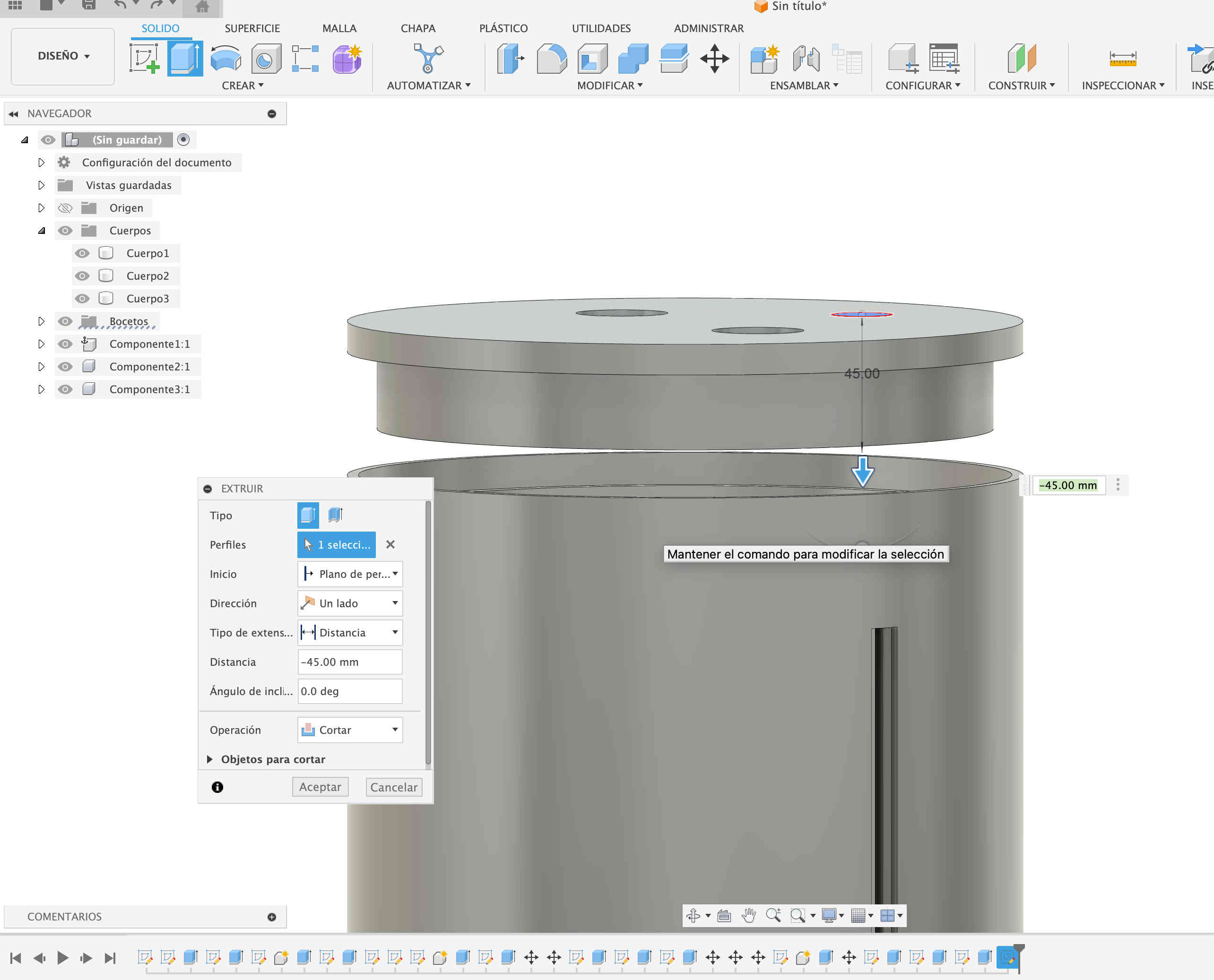Click the Joint tool icon
Image resolution: width=1214 pixels, height=980 pixels.
coord(806,59)
